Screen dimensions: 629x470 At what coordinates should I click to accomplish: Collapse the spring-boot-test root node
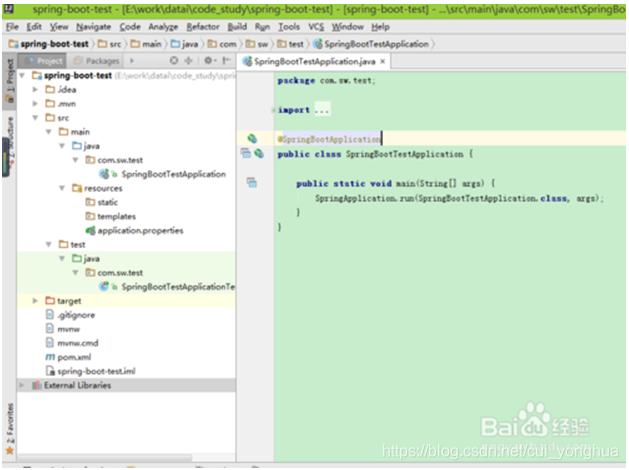coord(22,75)
